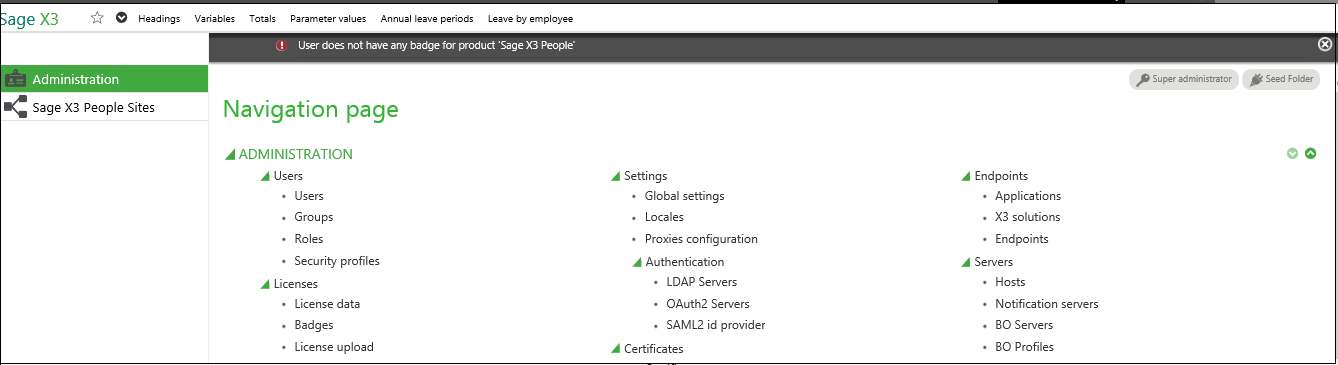Open OAuth2 Servers link
Viewport: 1338px width, 365px height.
click(708, 304)
